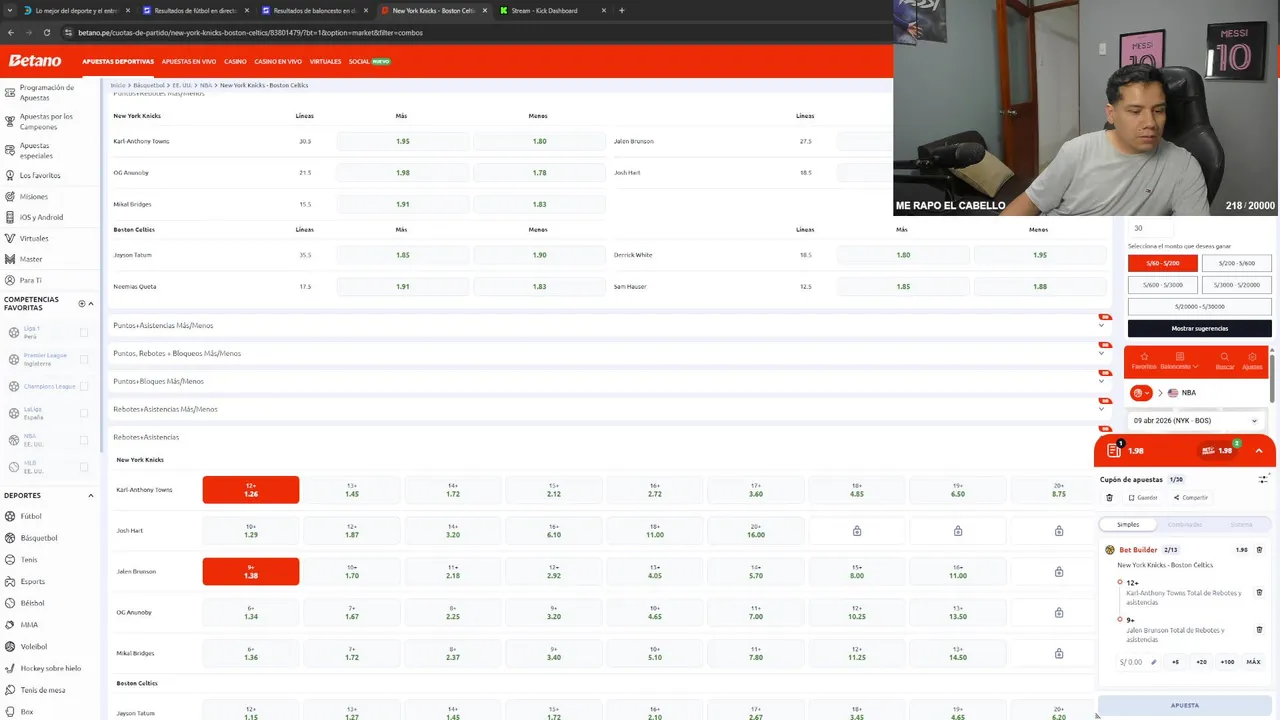This screenshot has height=720, width=1280.
Task: Open Fútbol sport in sidebar
Action: coord(31,516)
